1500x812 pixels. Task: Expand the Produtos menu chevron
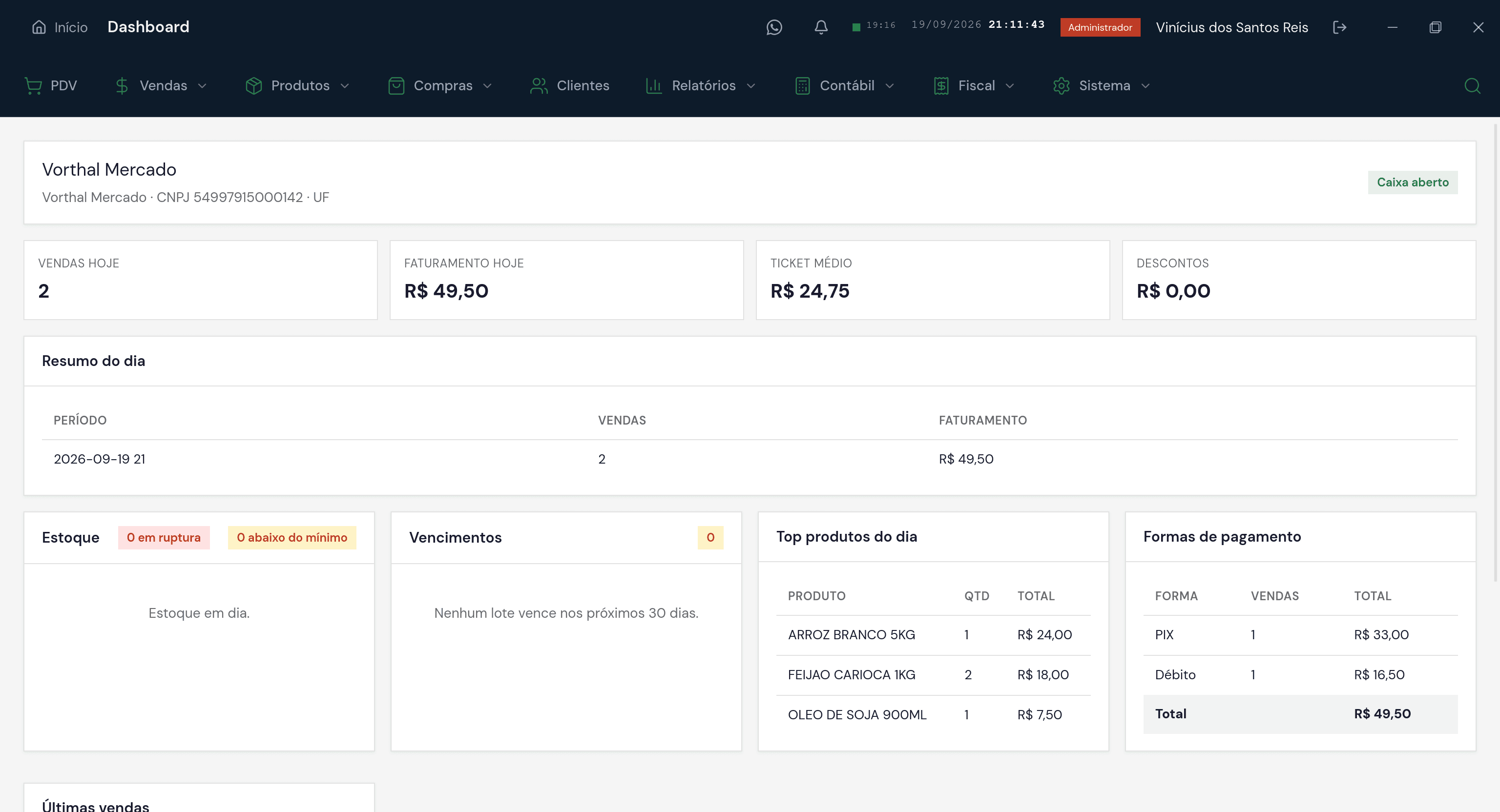[344, 85]
